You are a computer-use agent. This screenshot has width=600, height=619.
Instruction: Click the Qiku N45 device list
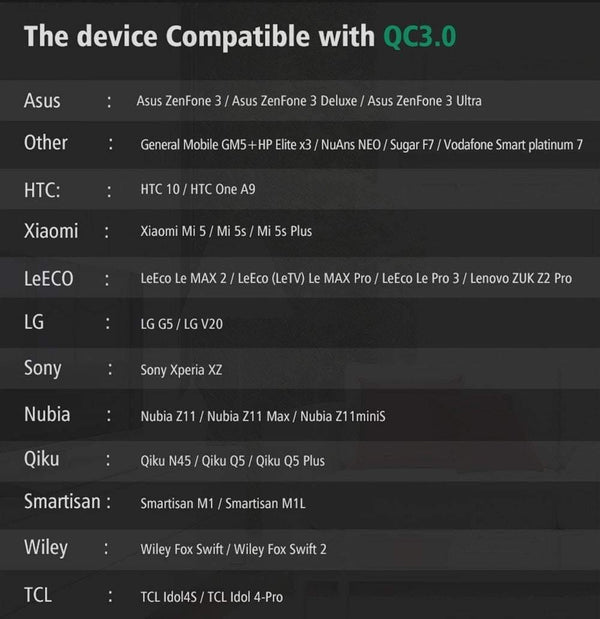[x=233, y=461]
